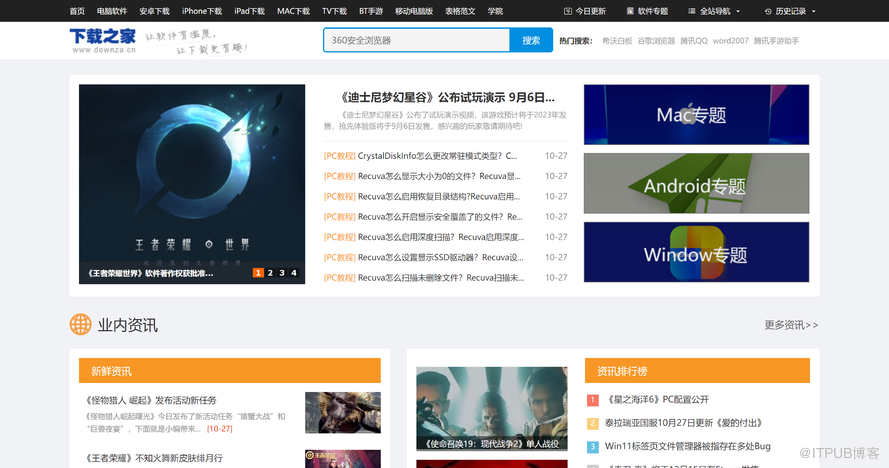Open Recuva怎么启用深度扫描 article
This screenshot has height=468, width=889.
point(441,237)
